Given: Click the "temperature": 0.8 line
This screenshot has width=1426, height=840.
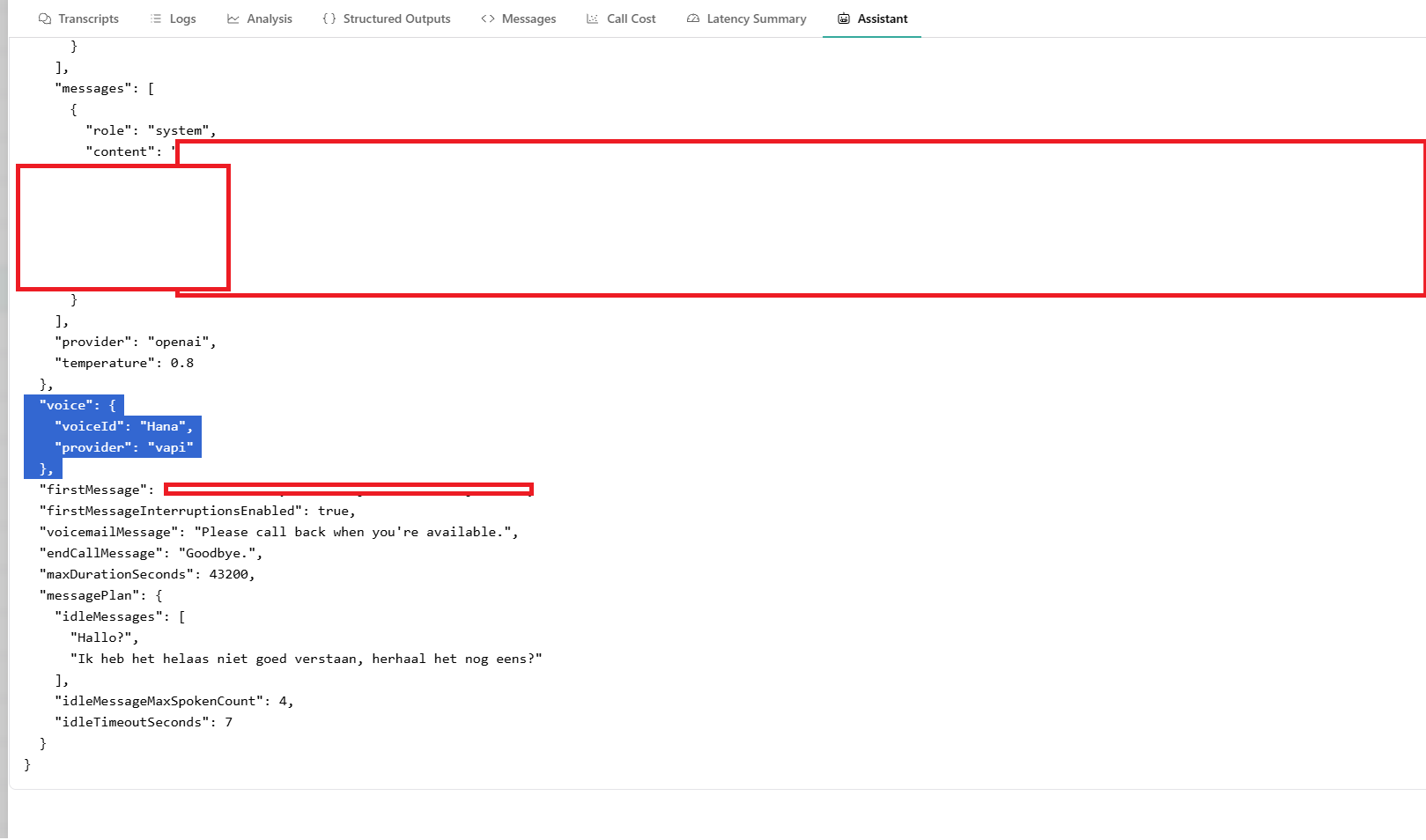Looking at the screenshot, I should (x=124, y=363).
